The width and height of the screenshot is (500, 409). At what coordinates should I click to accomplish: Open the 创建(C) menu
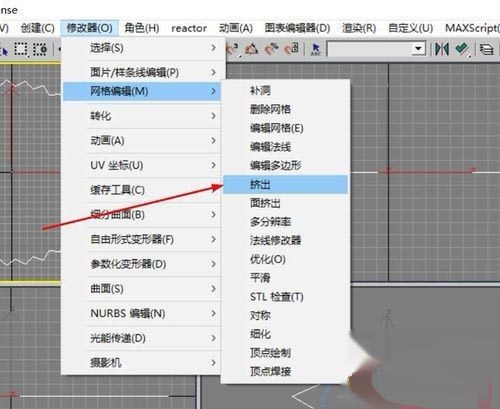(x=37, y=28)
